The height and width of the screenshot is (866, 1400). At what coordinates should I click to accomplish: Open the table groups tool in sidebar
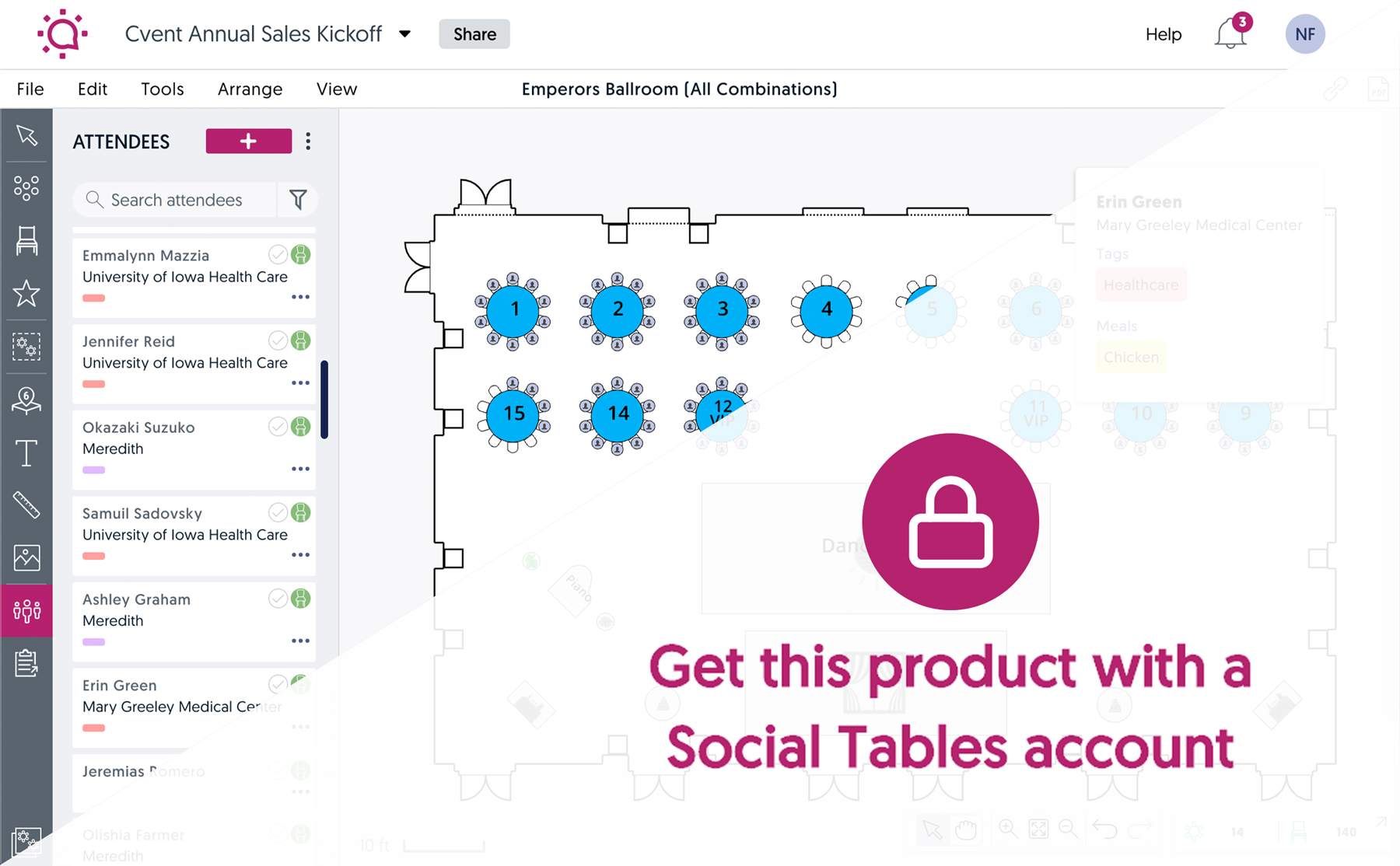coord(26,188)
